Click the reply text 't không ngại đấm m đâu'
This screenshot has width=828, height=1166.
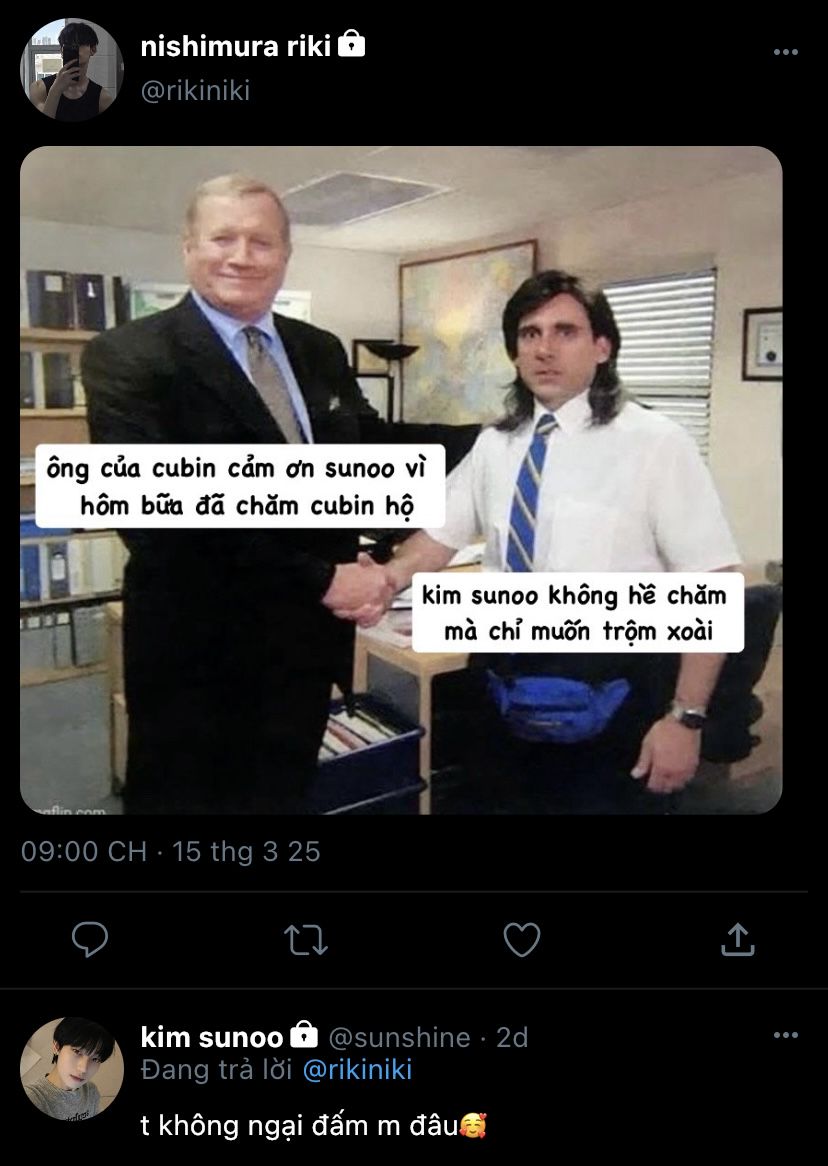tap(299, 1125)
